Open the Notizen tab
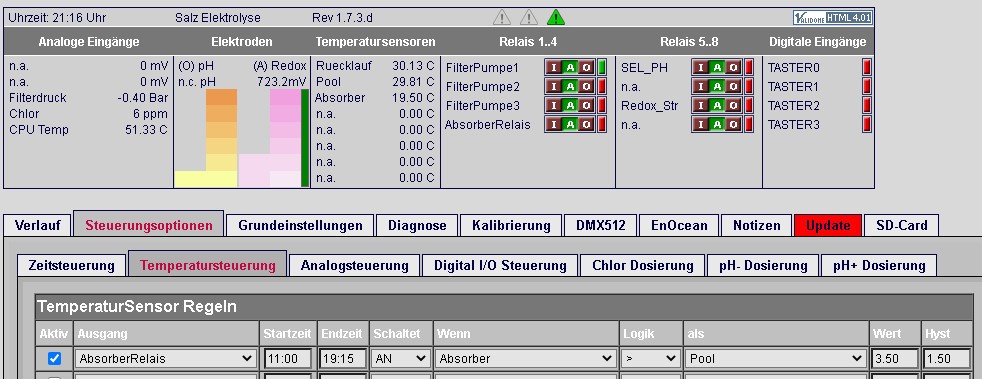This screenshot has width=982, height=379. [x=757, y=226]
